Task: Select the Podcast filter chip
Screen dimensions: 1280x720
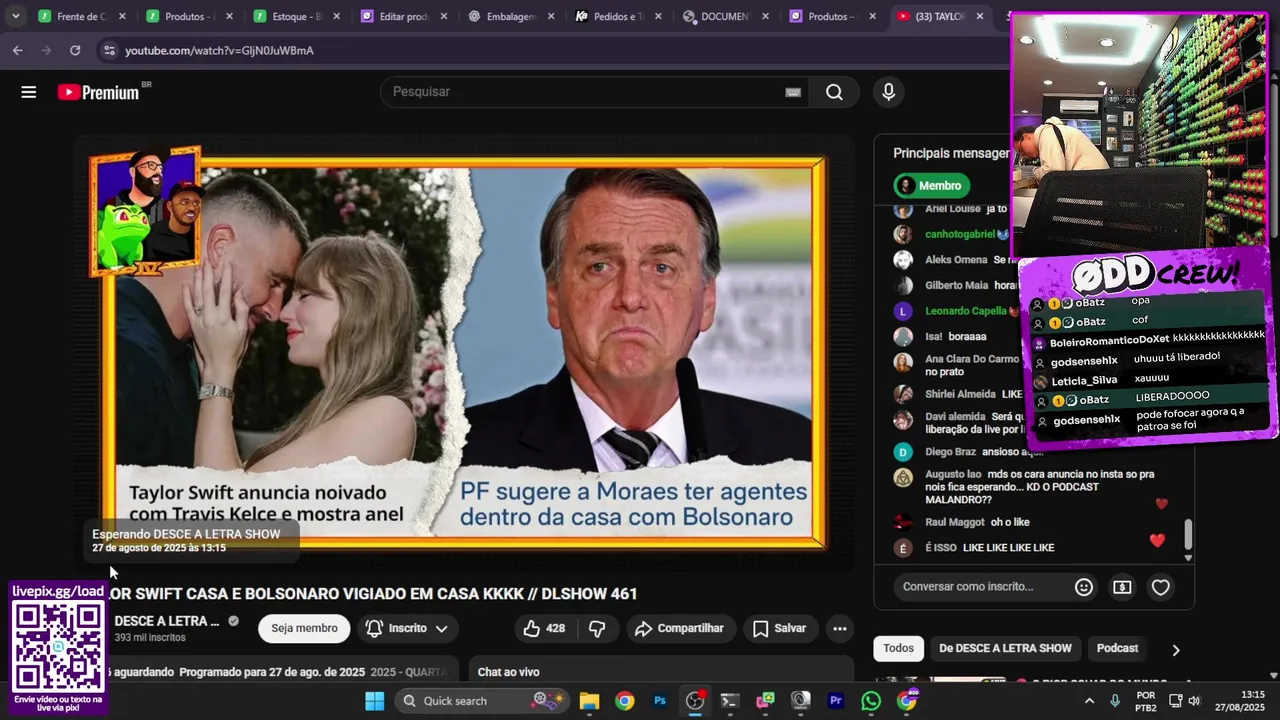Action: coord(1117,648)
